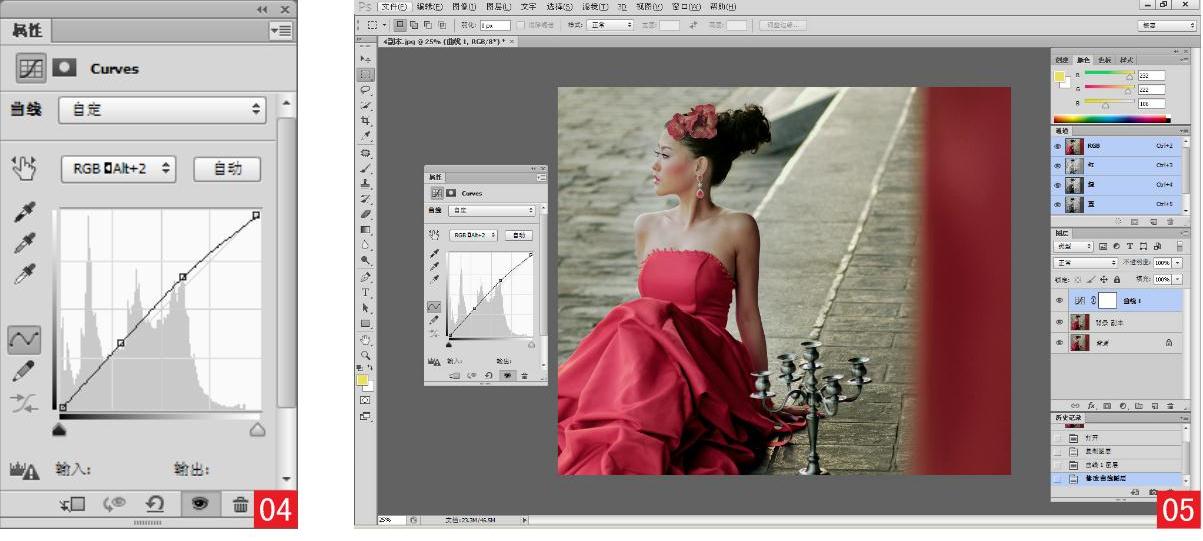Select the Eraser tool in Photoshop toolbox
The height and width of the screenshot is (541, 1203).
coord(366,213)
